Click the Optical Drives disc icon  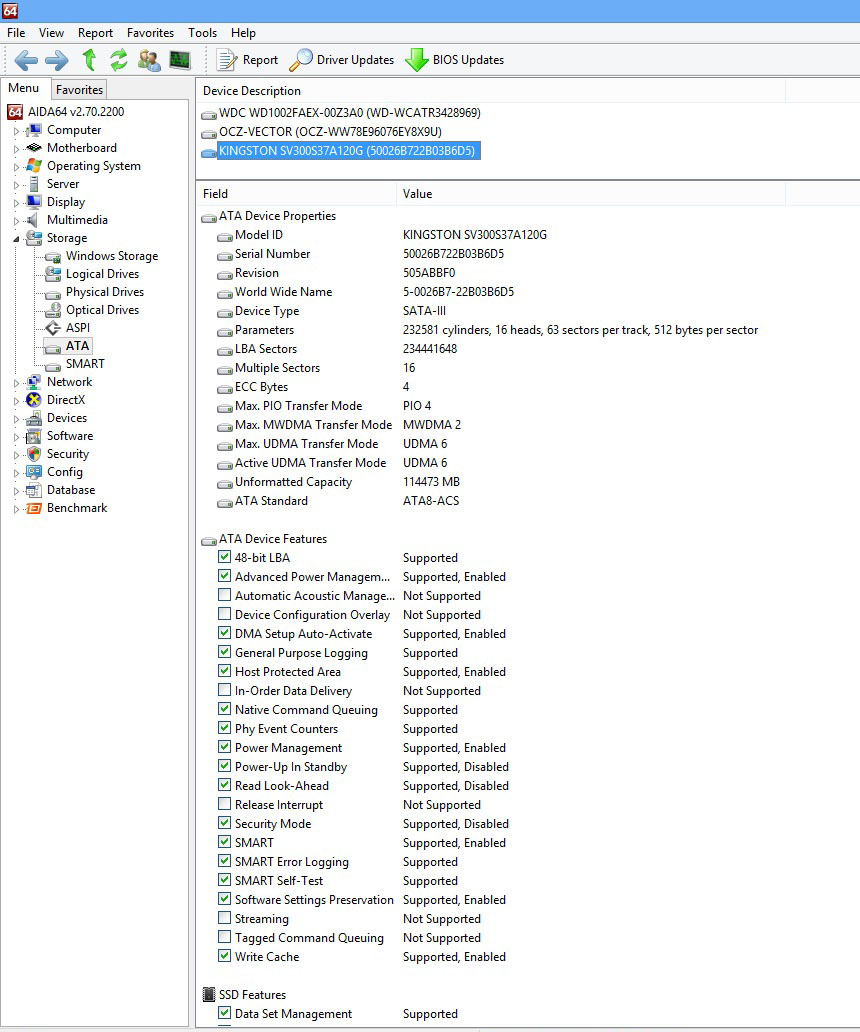(x=53, y=310)
